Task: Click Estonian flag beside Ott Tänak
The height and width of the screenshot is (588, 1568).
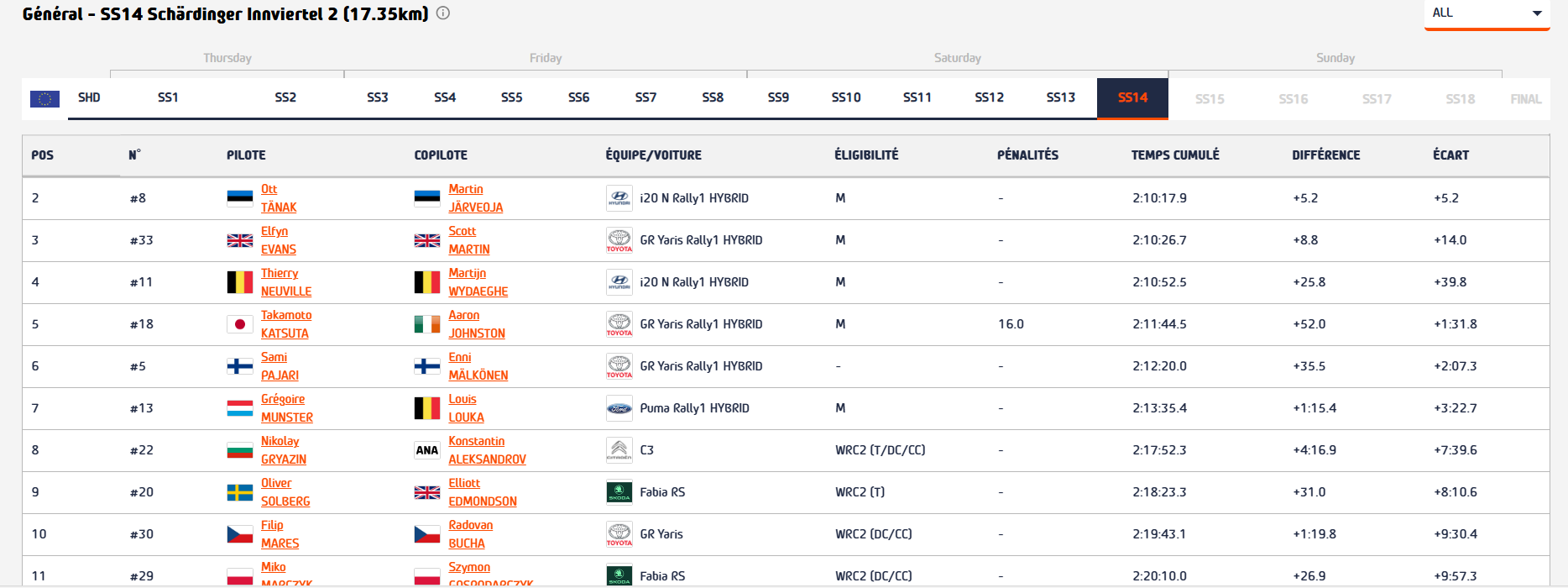Action: pos(240,198)
